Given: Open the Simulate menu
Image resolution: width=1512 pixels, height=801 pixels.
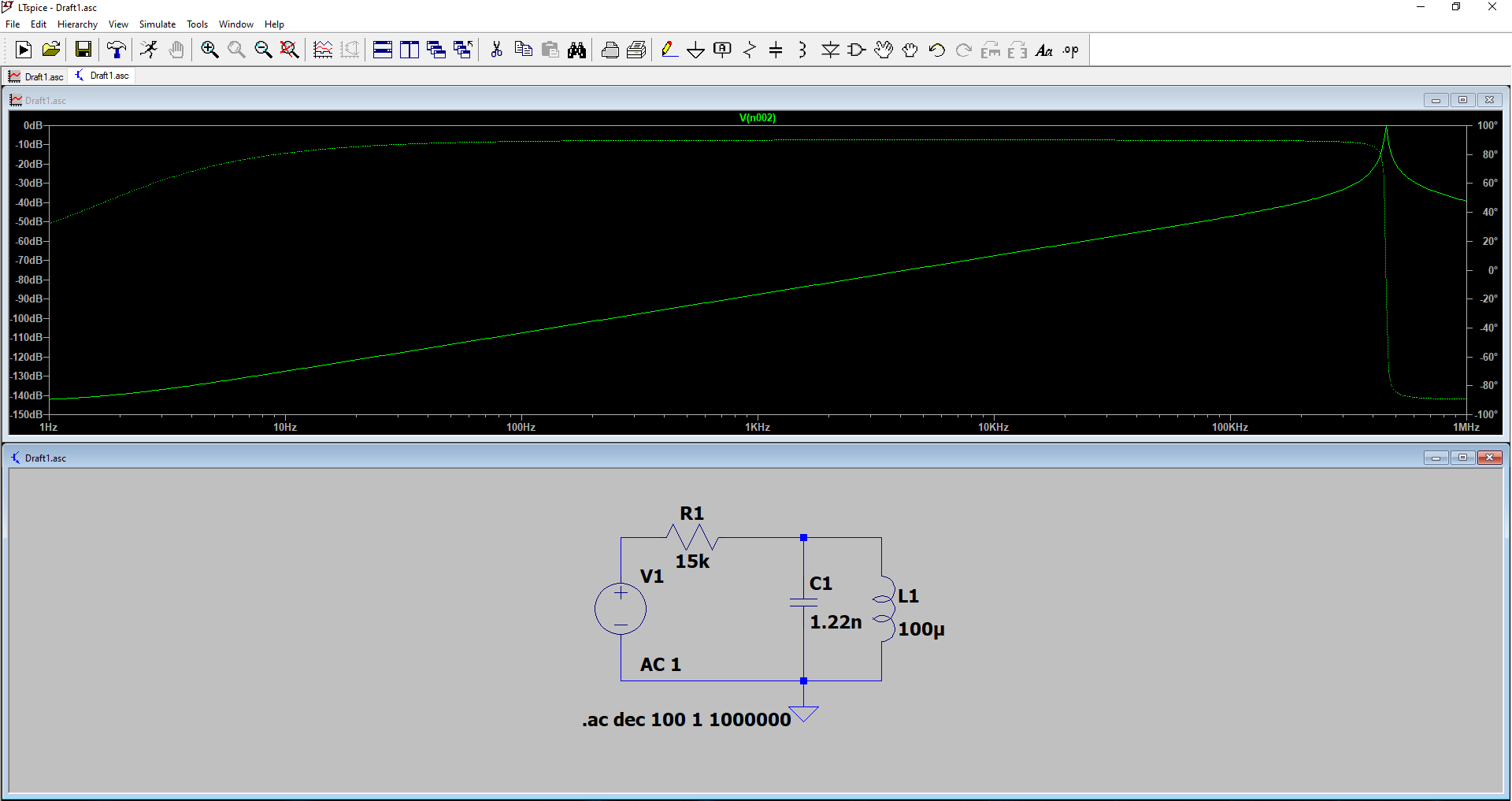Looking at the screenshot, I should [x=157, y=24].
